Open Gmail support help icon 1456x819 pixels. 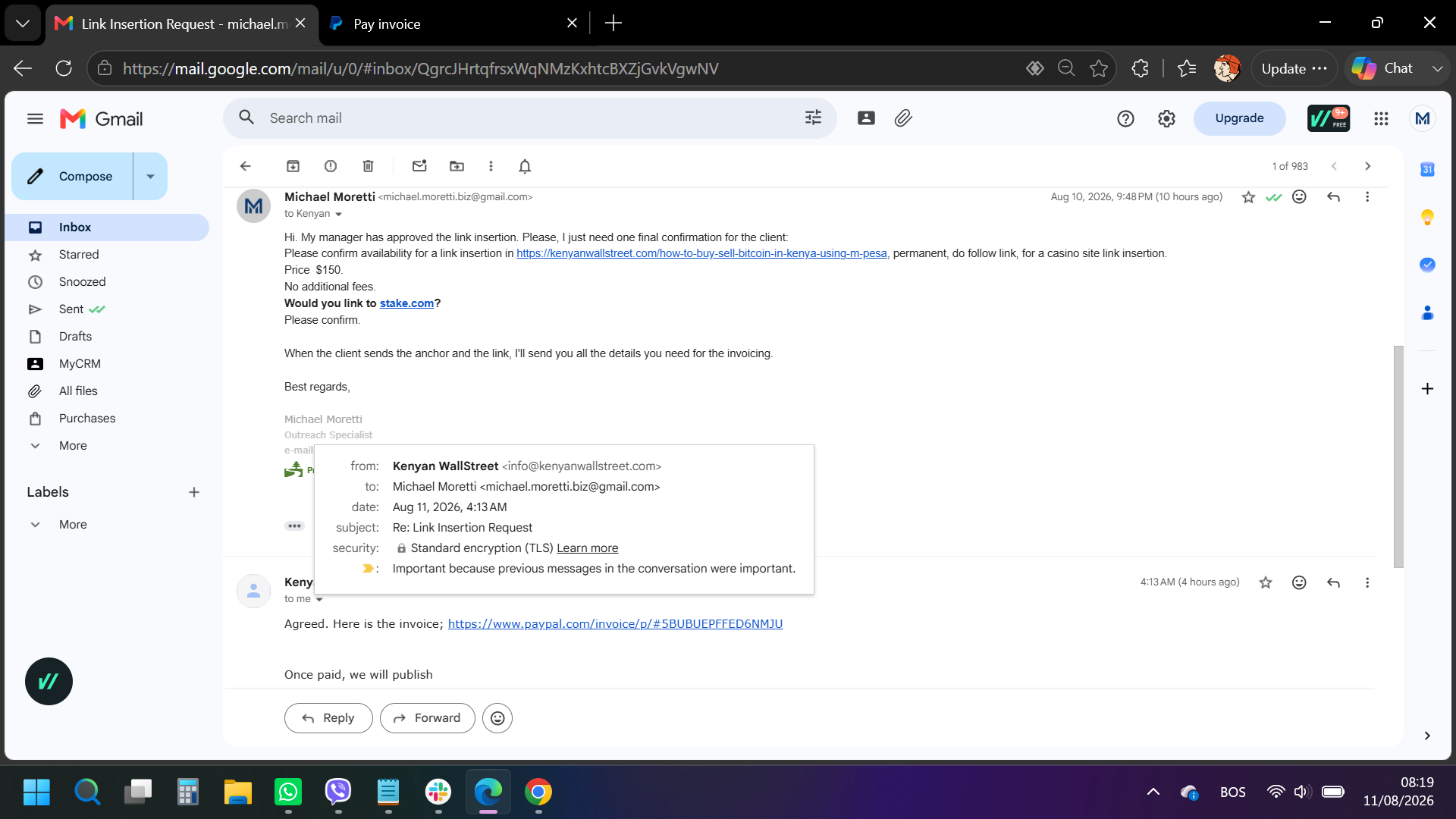click(x=1125, y=118)
